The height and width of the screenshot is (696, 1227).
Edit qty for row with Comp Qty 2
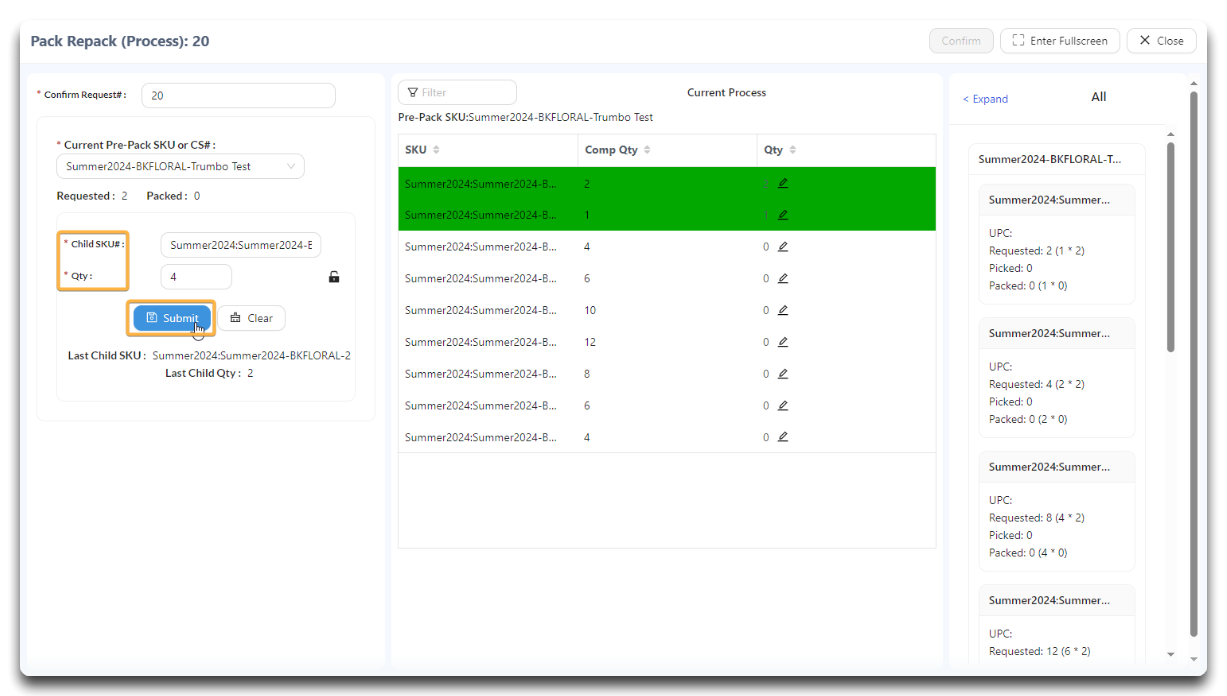783,183
